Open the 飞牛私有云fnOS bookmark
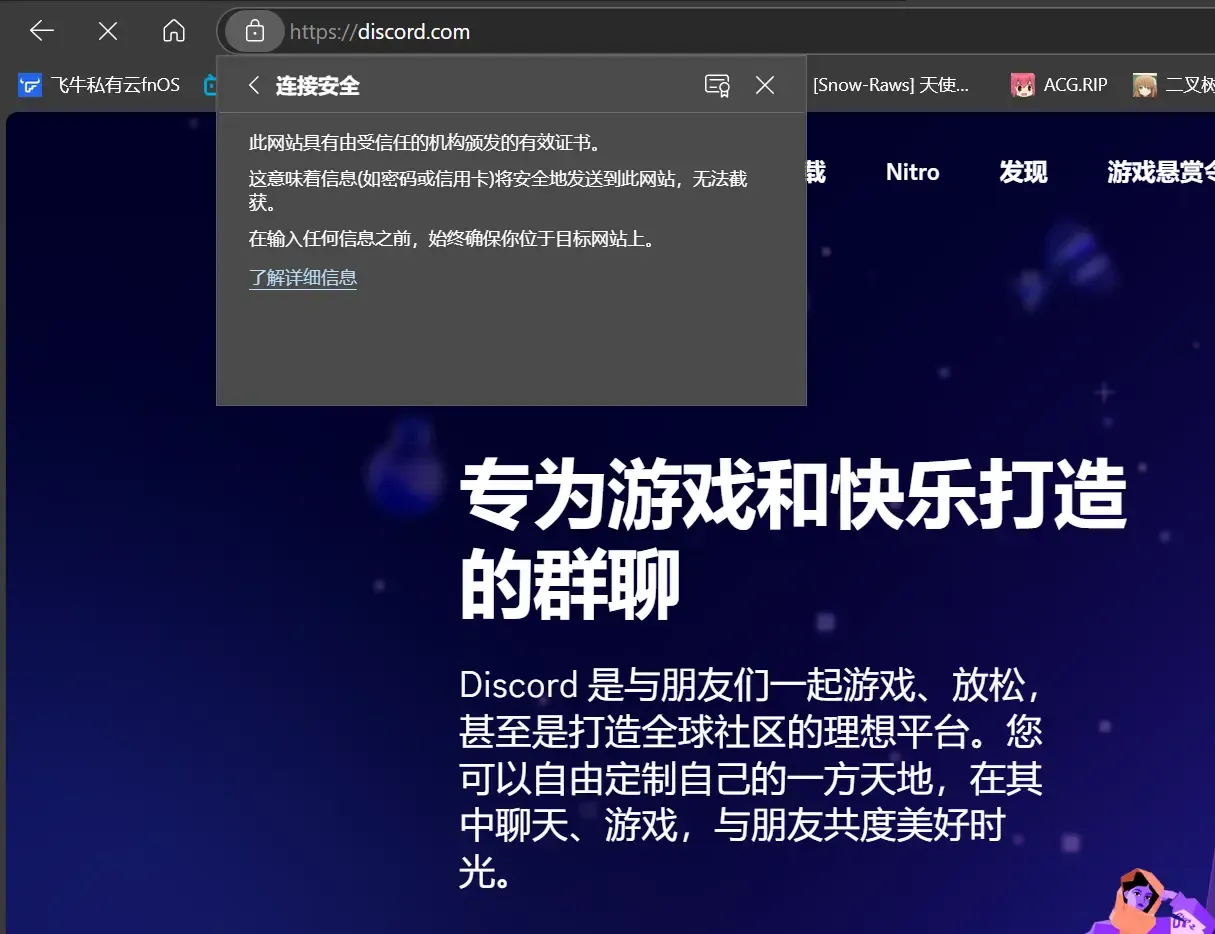 tap(99, 85)
